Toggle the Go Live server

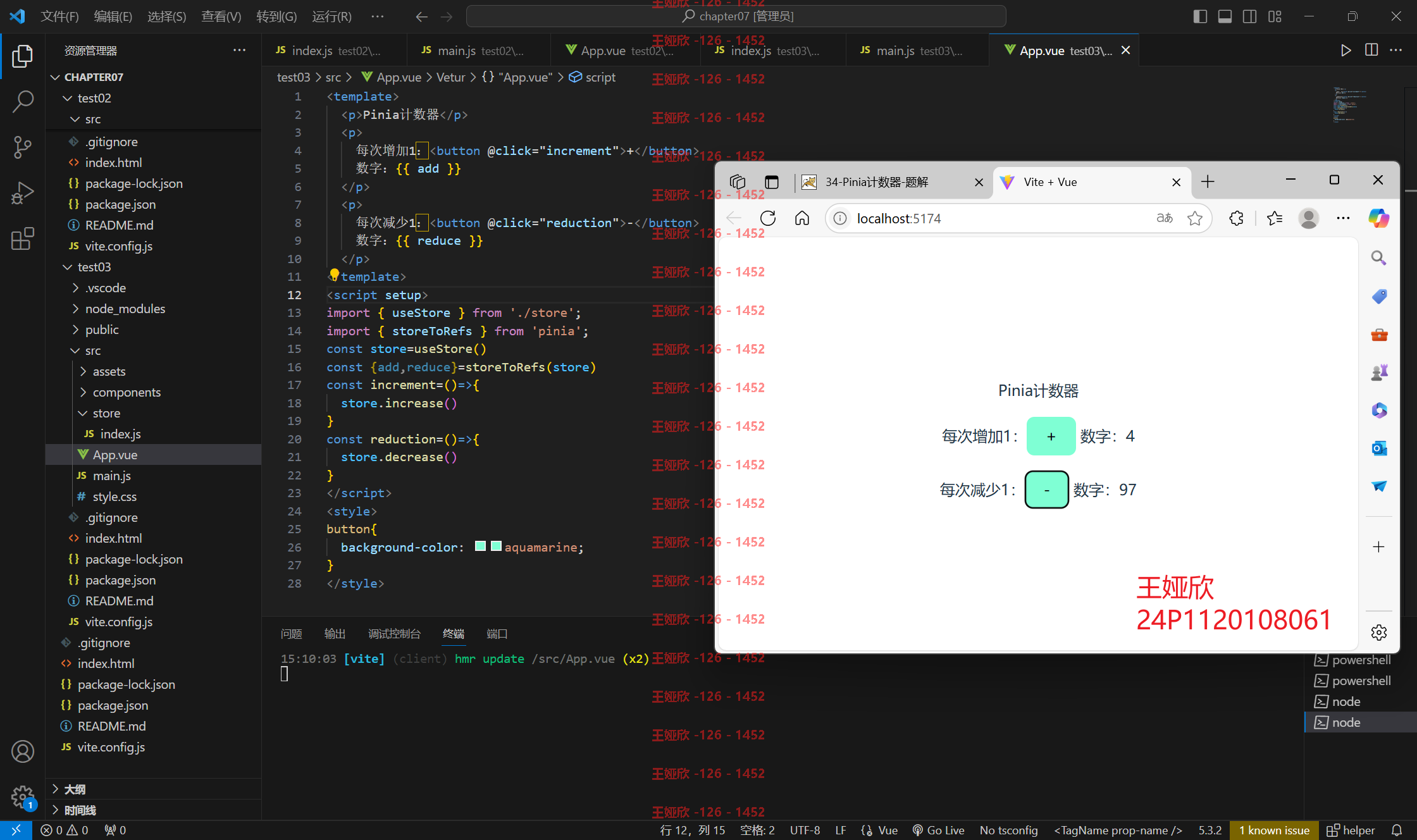pyautogui.click(x=938, y=830)
